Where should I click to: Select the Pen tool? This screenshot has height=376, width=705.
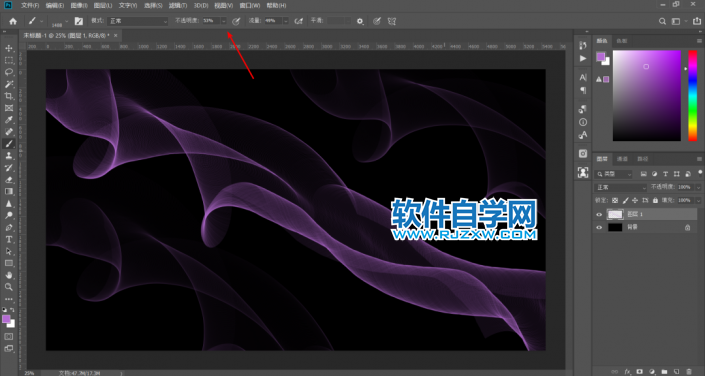click(9, 227)
